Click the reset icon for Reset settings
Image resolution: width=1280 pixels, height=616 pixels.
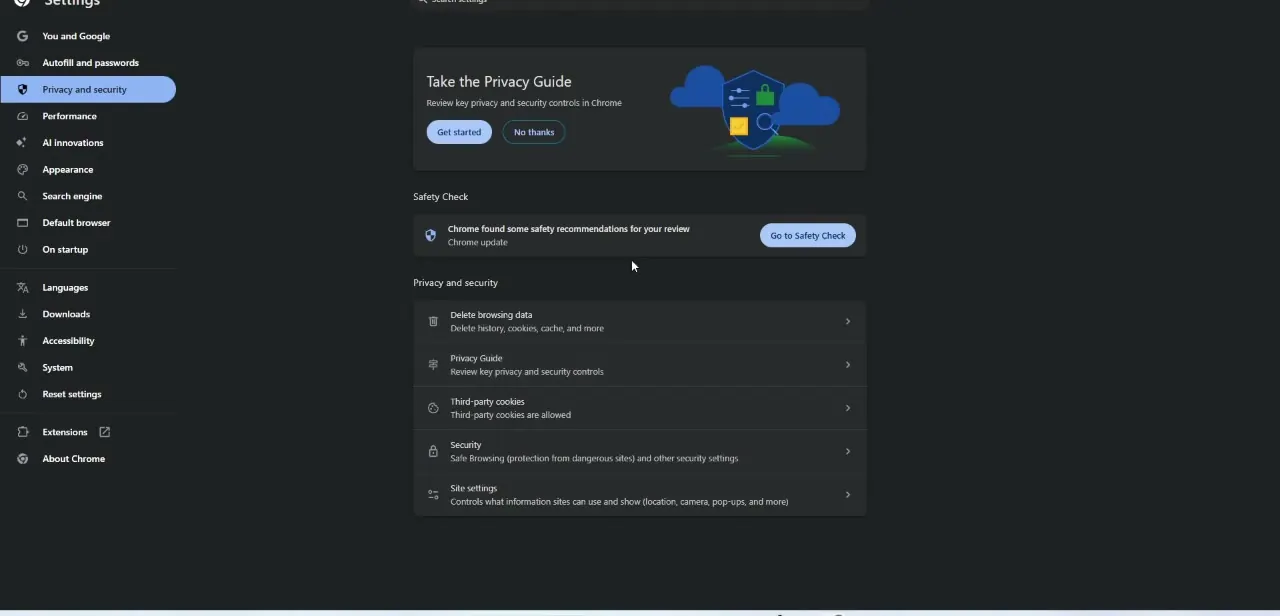pos(22,394)
